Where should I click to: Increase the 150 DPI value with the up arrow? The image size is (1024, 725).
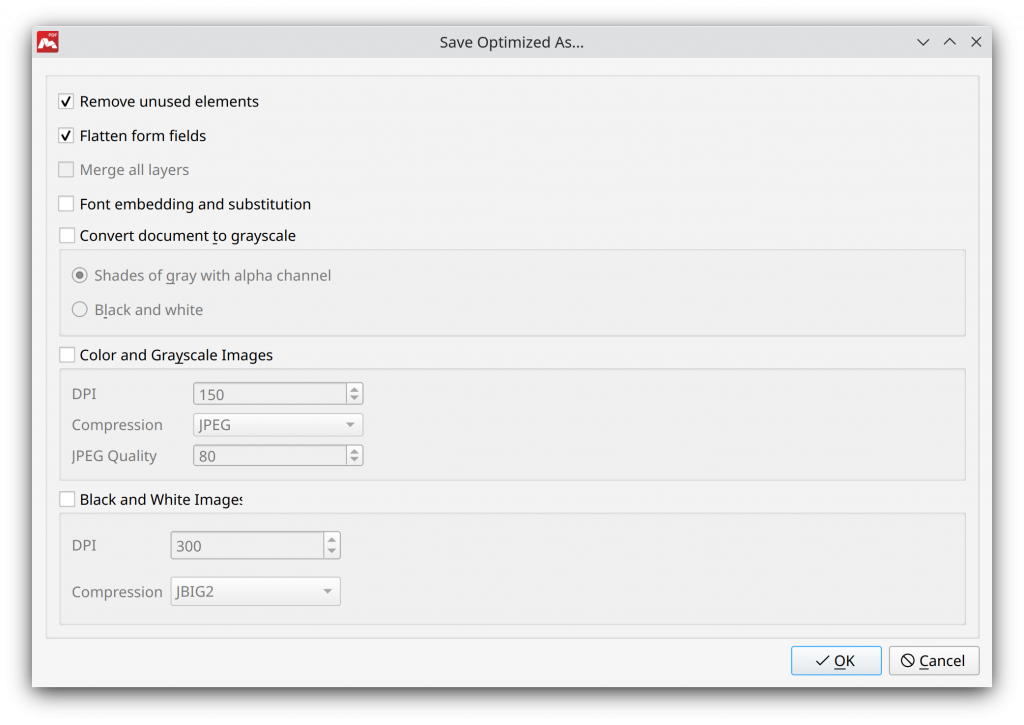click(x=354, y=389)
